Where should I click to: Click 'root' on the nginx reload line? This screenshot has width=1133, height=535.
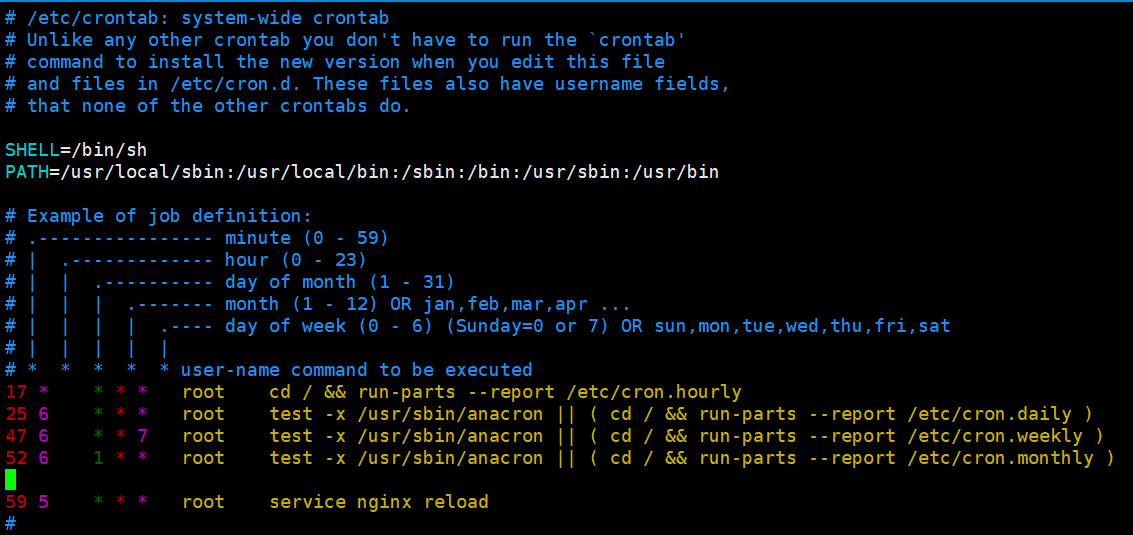(x=203, y=502)
